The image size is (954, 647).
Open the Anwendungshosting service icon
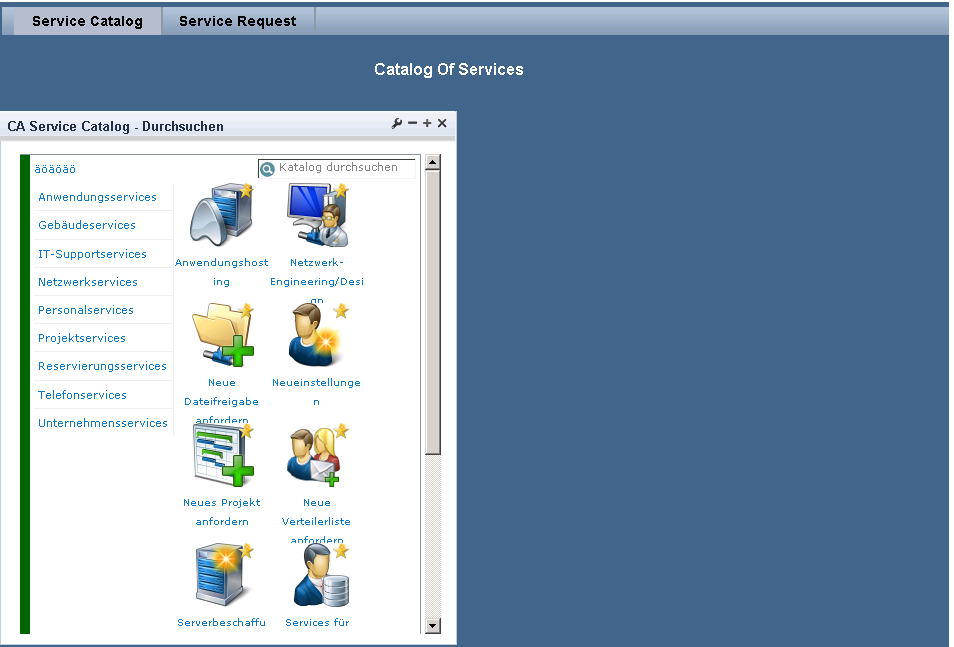click(x=221, y=214)
